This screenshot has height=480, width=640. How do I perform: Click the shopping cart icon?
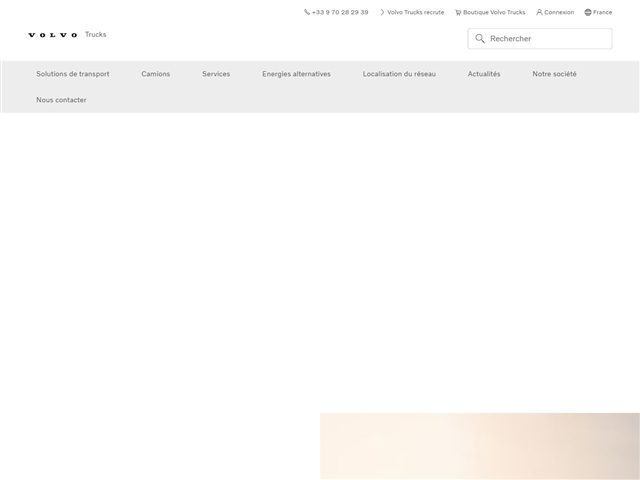458,12
